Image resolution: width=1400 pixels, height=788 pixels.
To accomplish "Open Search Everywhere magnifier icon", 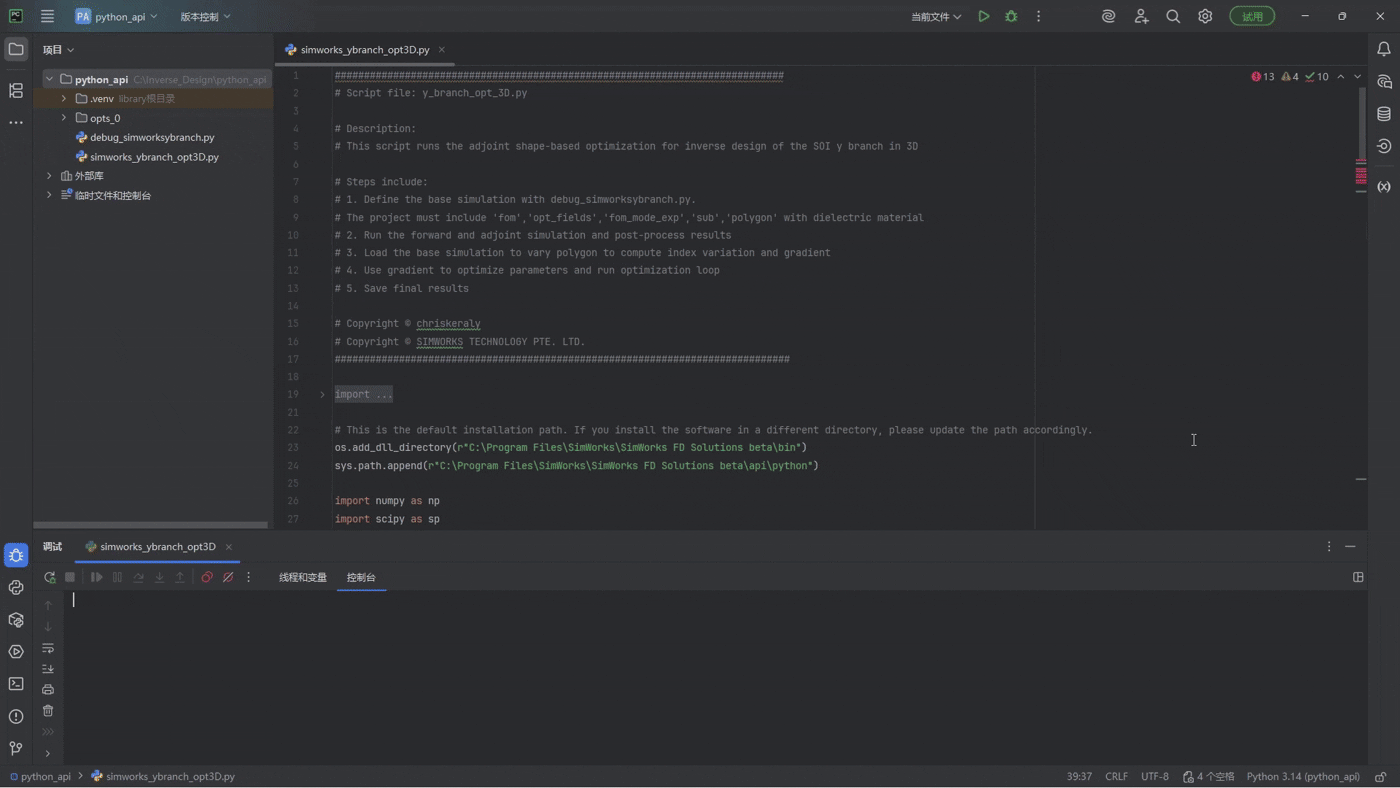I will [x=1173, y=16].
